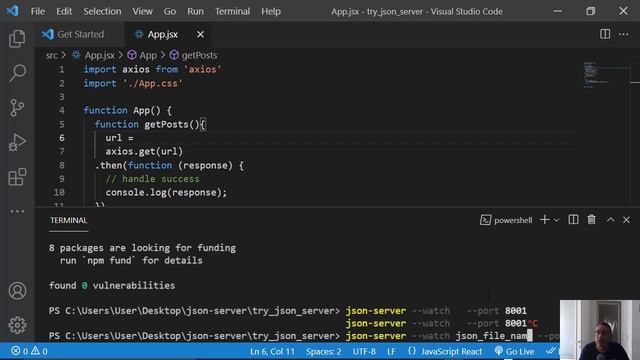Kill terminal with trash icon

(x=591, y=220)
